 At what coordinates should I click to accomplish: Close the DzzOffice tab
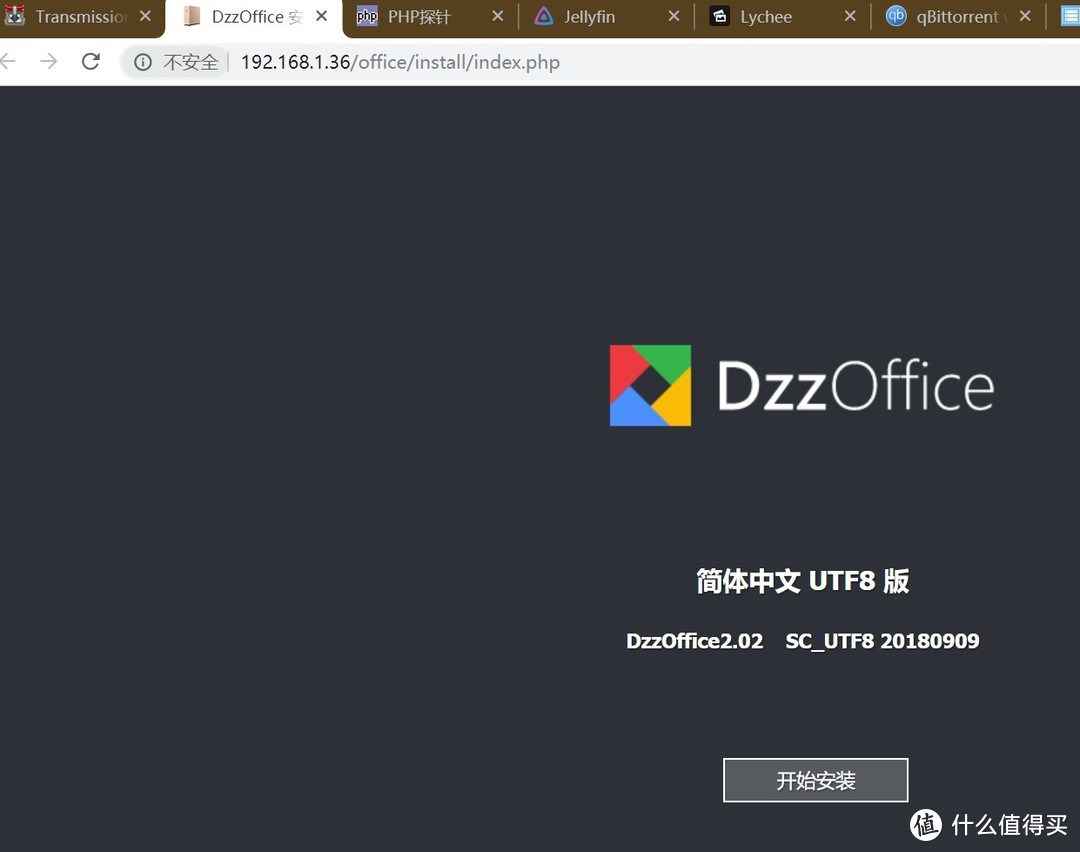click(322, 16)
